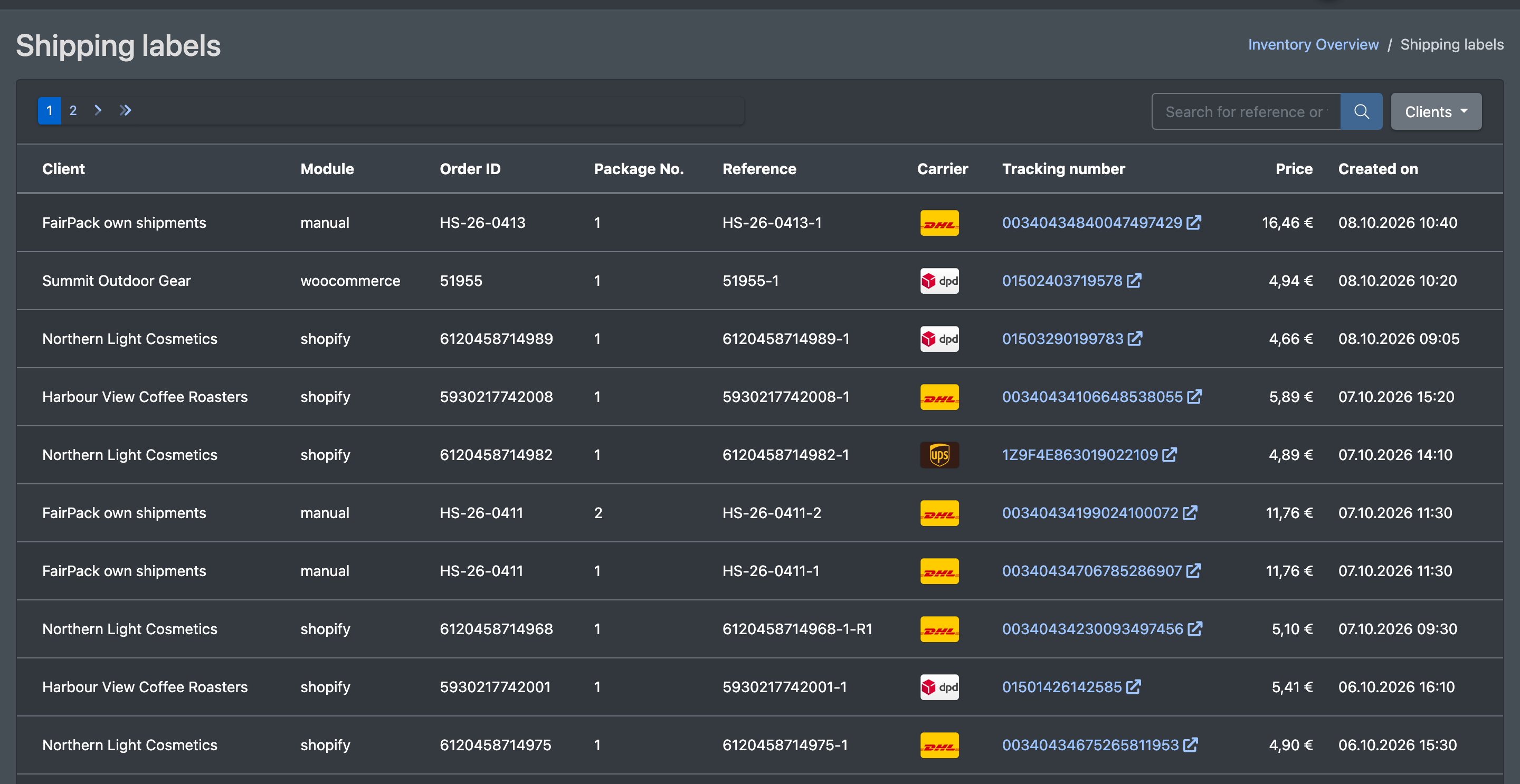Image resolution: width=1520 pixels, height=784 pixels.
Task: Click the Client column header
Action: coord(64,169)
